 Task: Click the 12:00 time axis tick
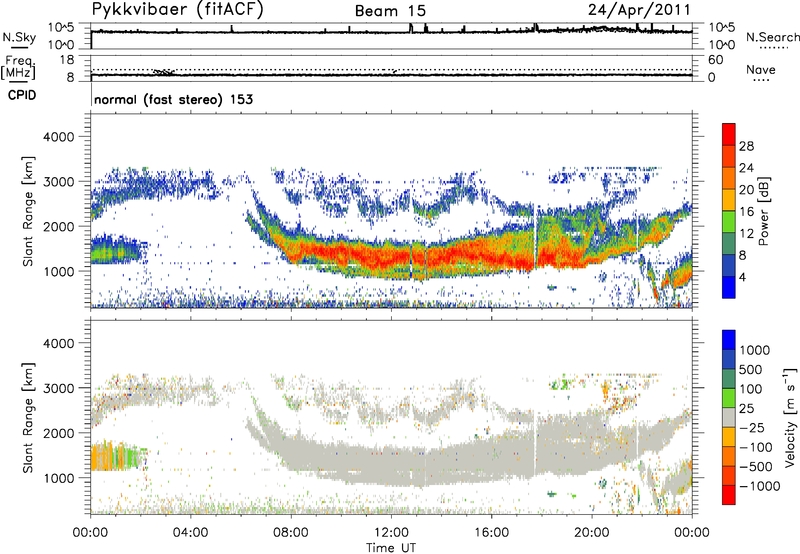(391, 533)
